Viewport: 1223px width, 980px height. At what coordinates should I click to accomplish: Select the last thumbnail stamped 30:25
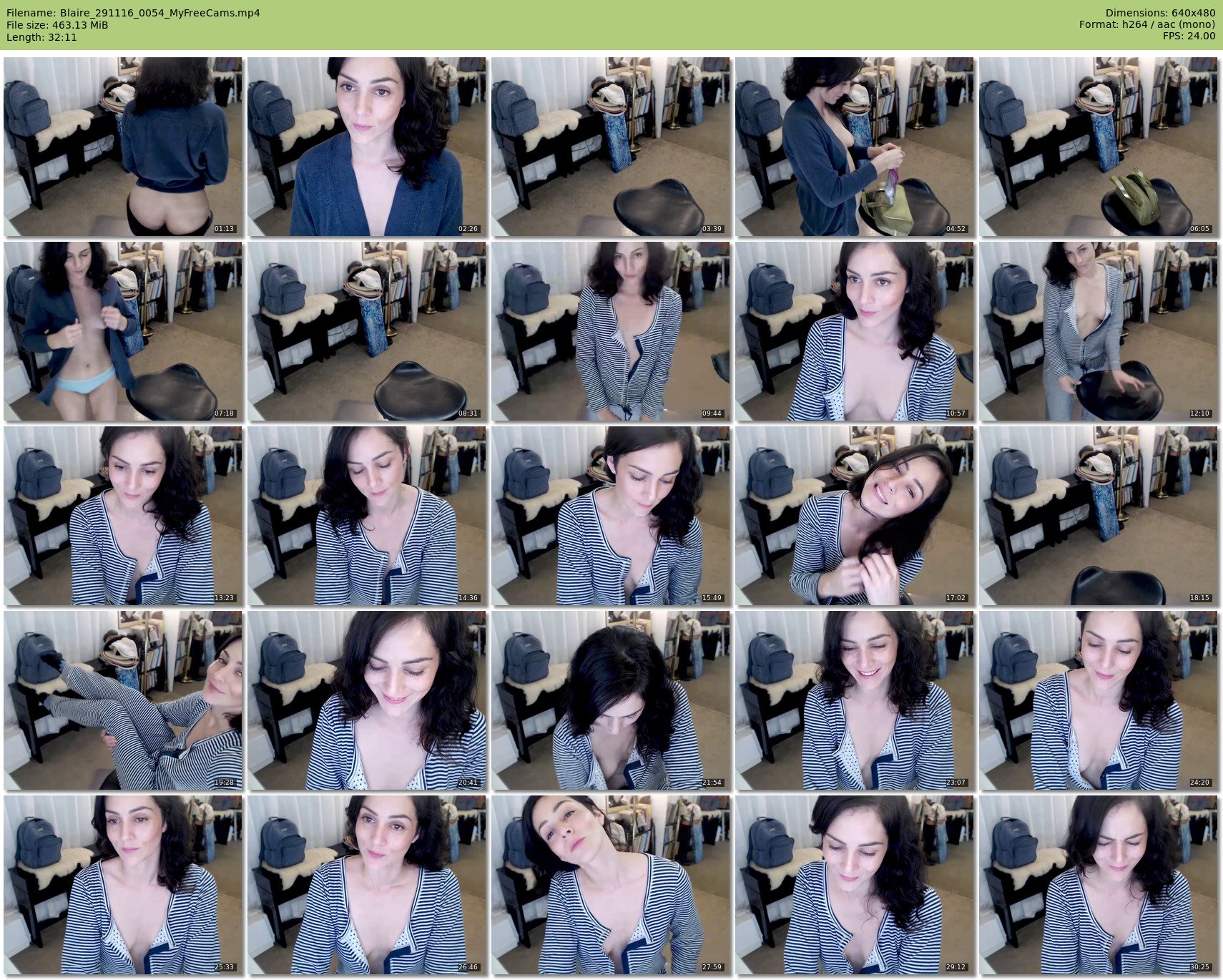click(x=1099, y=885)
